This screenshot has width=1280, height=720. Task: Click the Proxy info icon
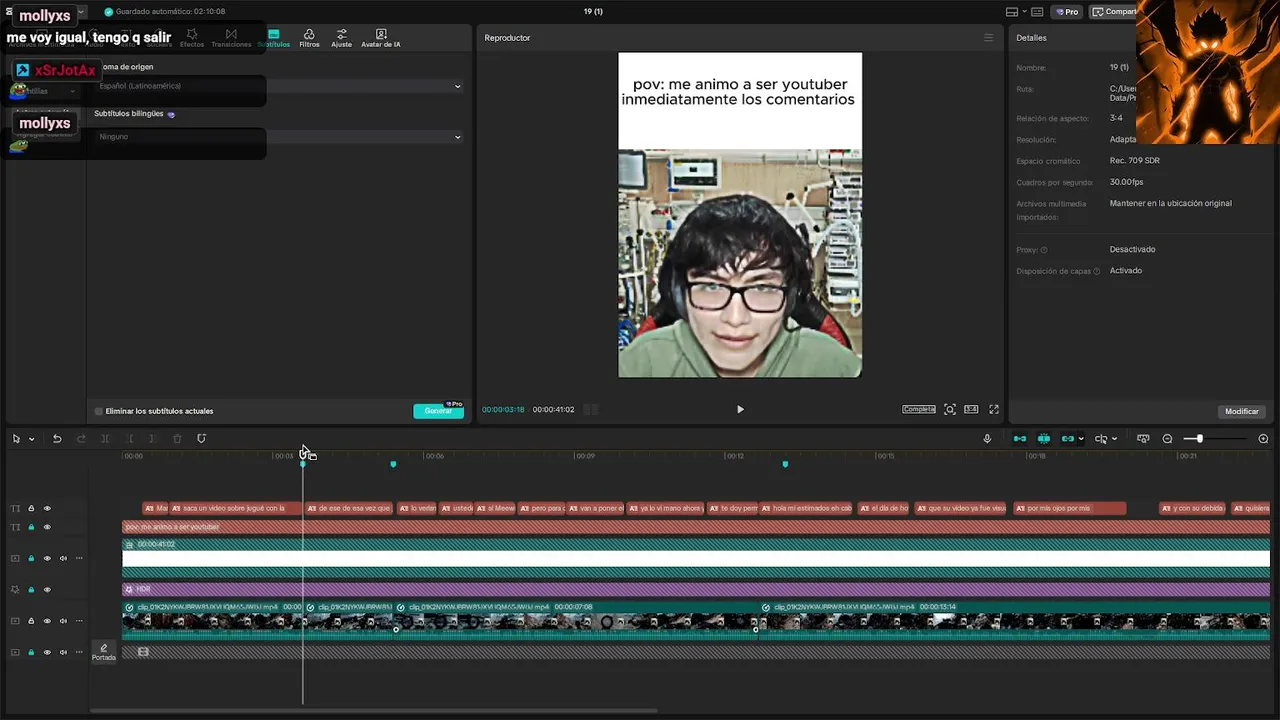point(1044,250)
